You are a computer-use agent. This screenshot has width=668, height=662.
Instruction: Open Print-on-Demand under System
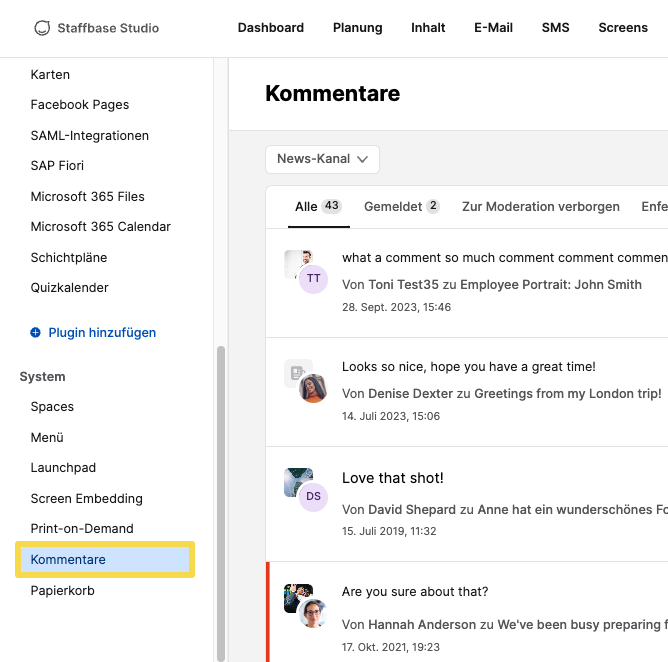click(x=82, y=529)
